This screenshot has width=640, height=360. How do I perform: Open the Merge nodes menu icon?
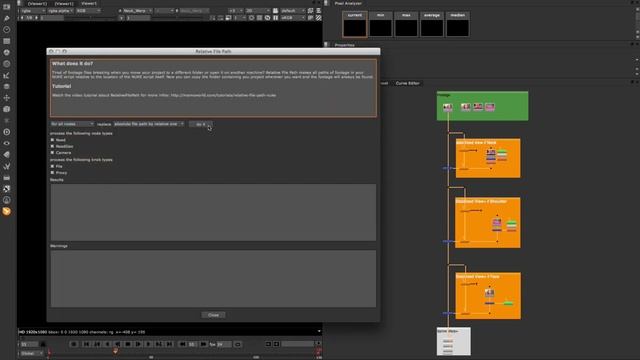7,87
